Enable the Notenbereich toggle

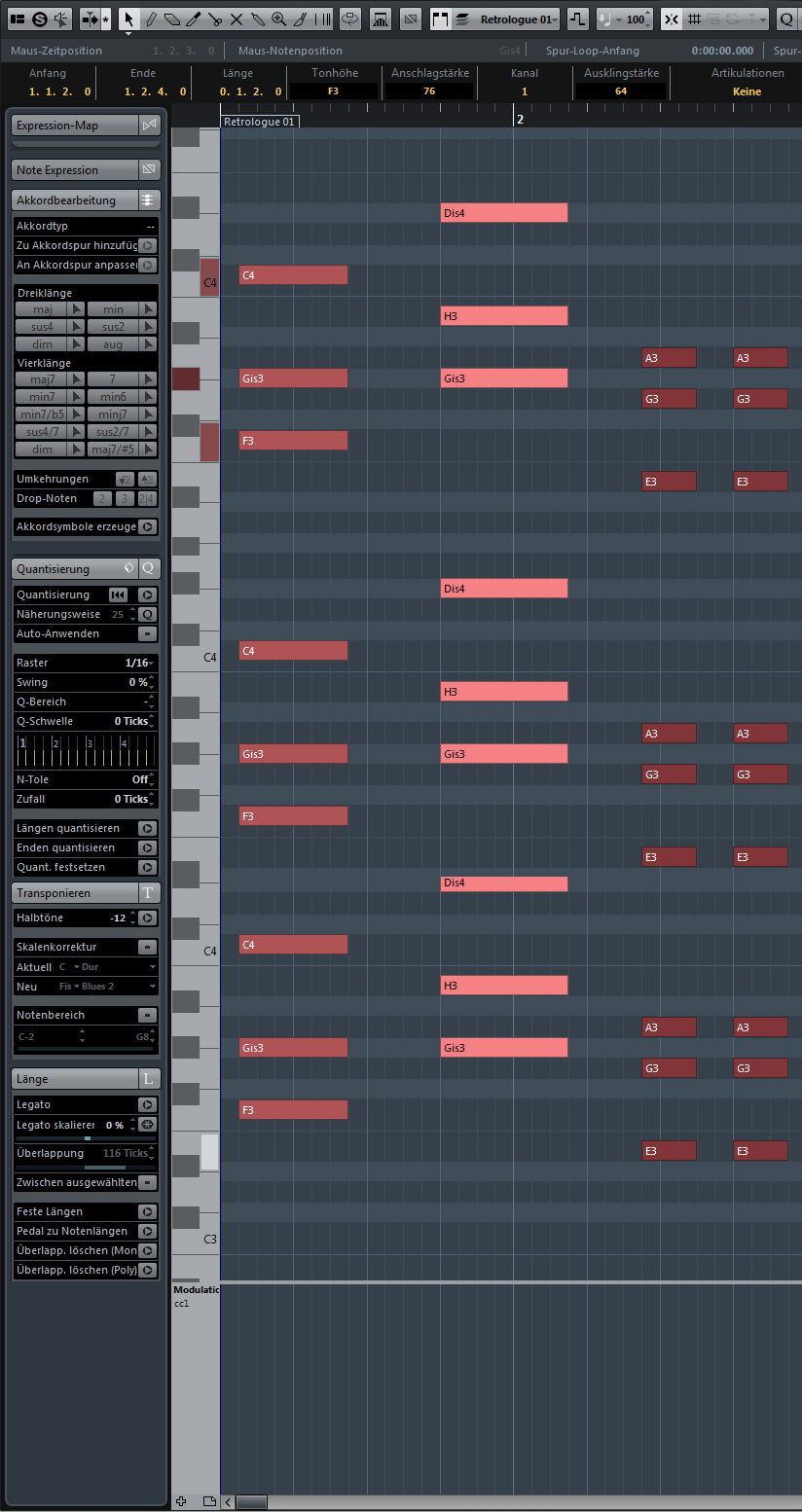147,1015
